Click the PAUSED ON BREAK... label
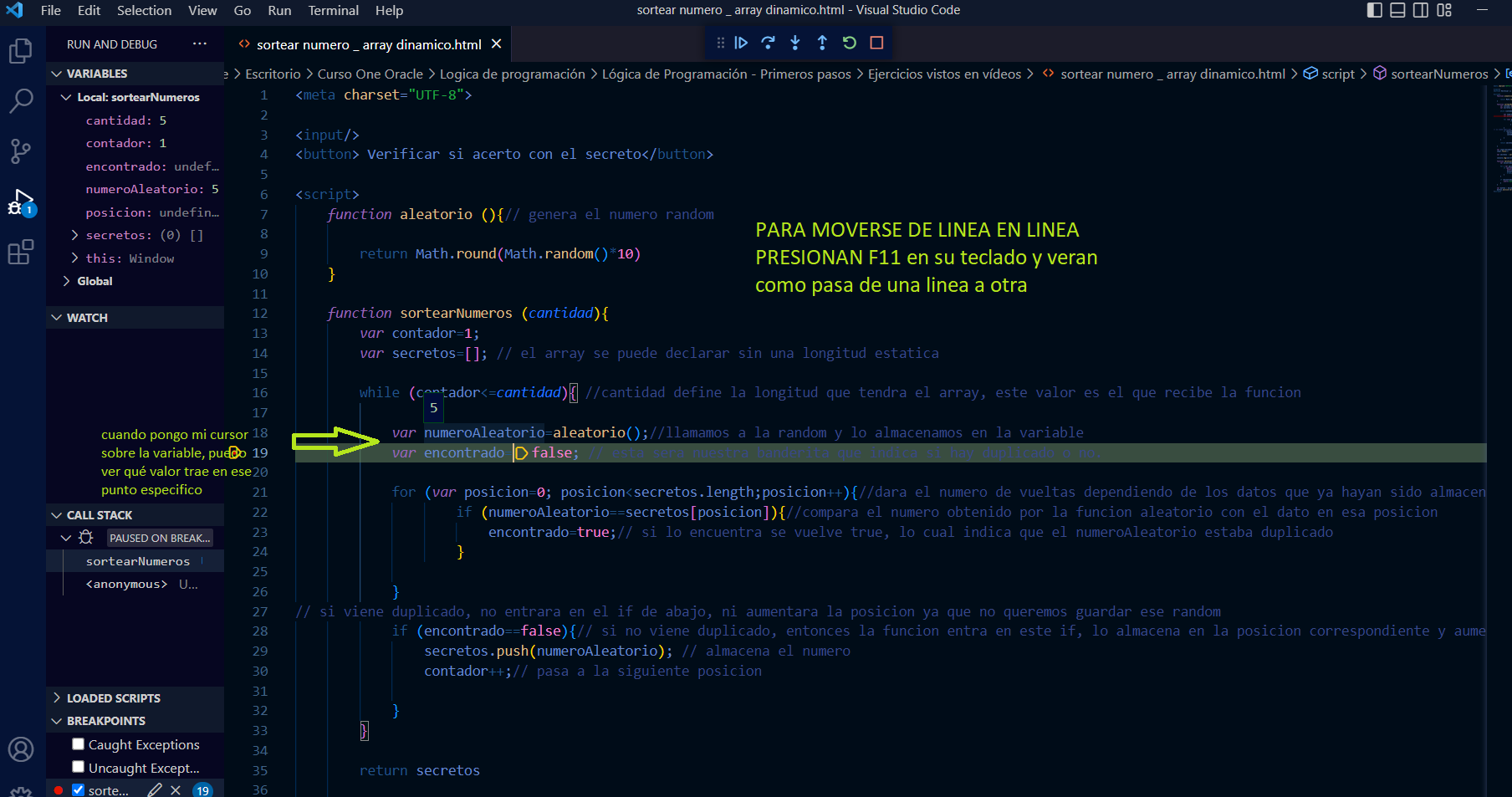 pos(160,538)
